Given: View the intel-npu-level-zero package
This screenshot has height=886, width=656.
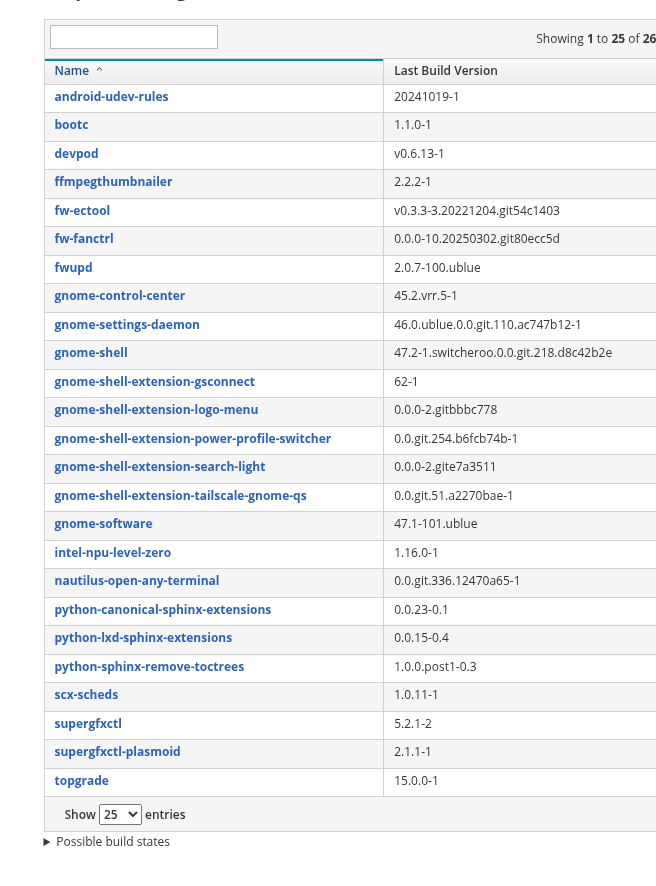Looking at the screenshot, I should 112,553.
